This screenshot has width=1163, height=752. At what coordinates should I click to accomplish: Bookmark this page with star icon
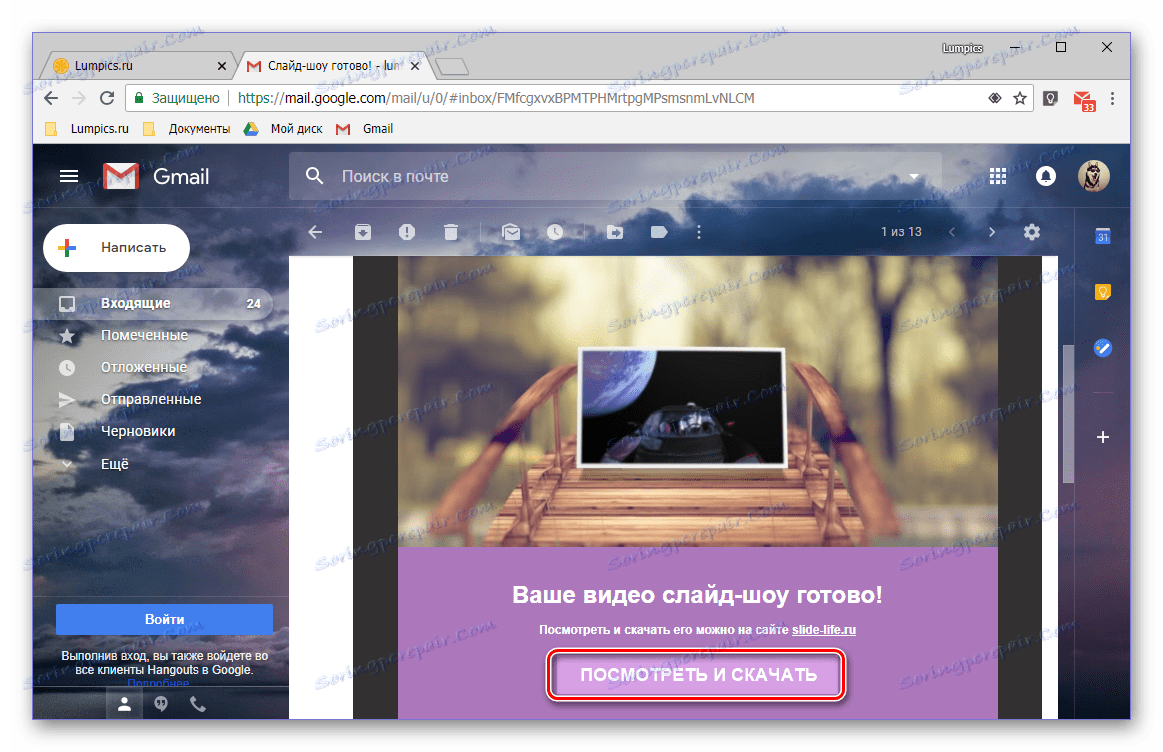1020,98
